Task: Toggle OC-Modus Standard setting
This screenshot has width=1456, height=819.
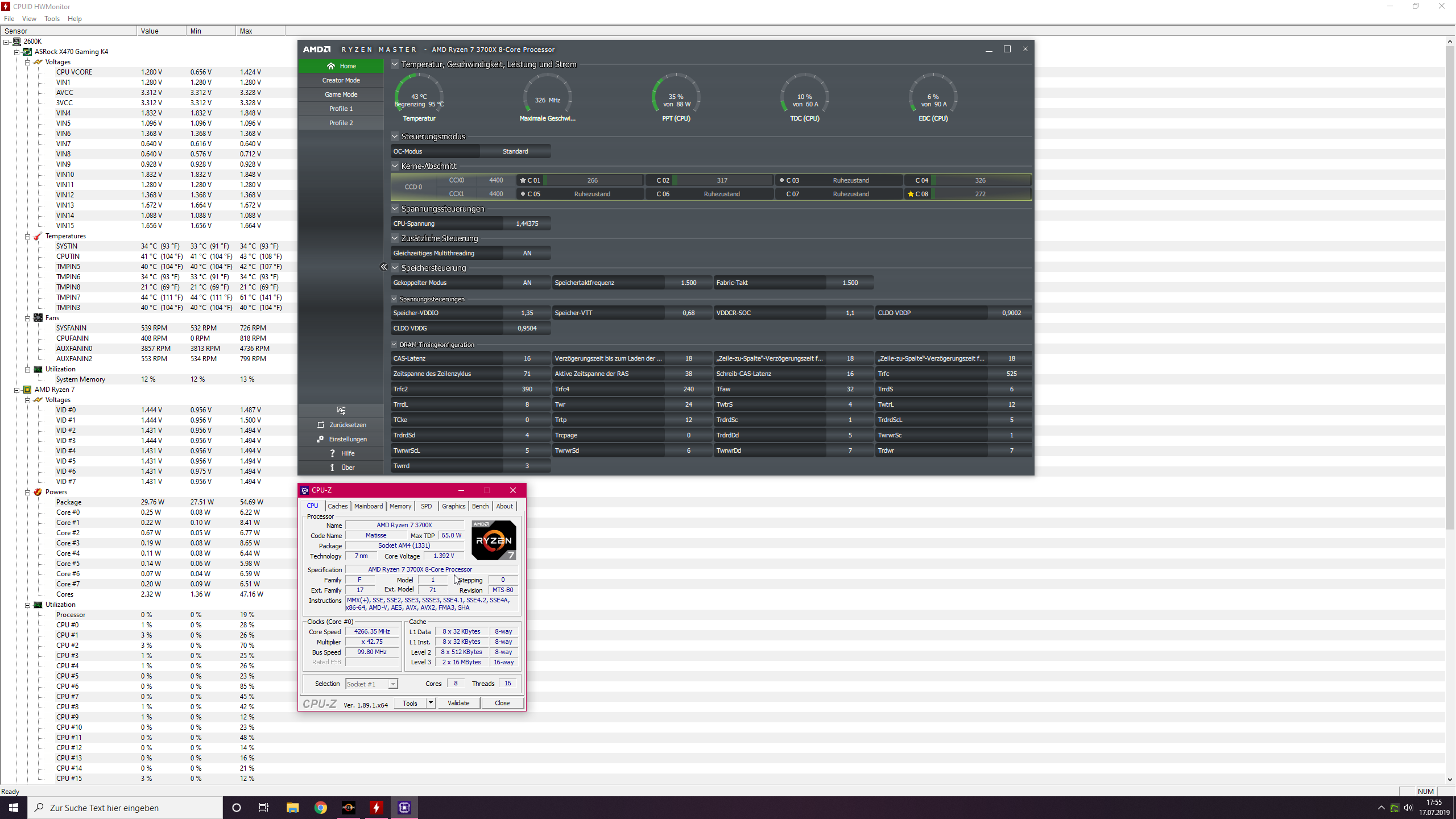Action: point(515,151)
